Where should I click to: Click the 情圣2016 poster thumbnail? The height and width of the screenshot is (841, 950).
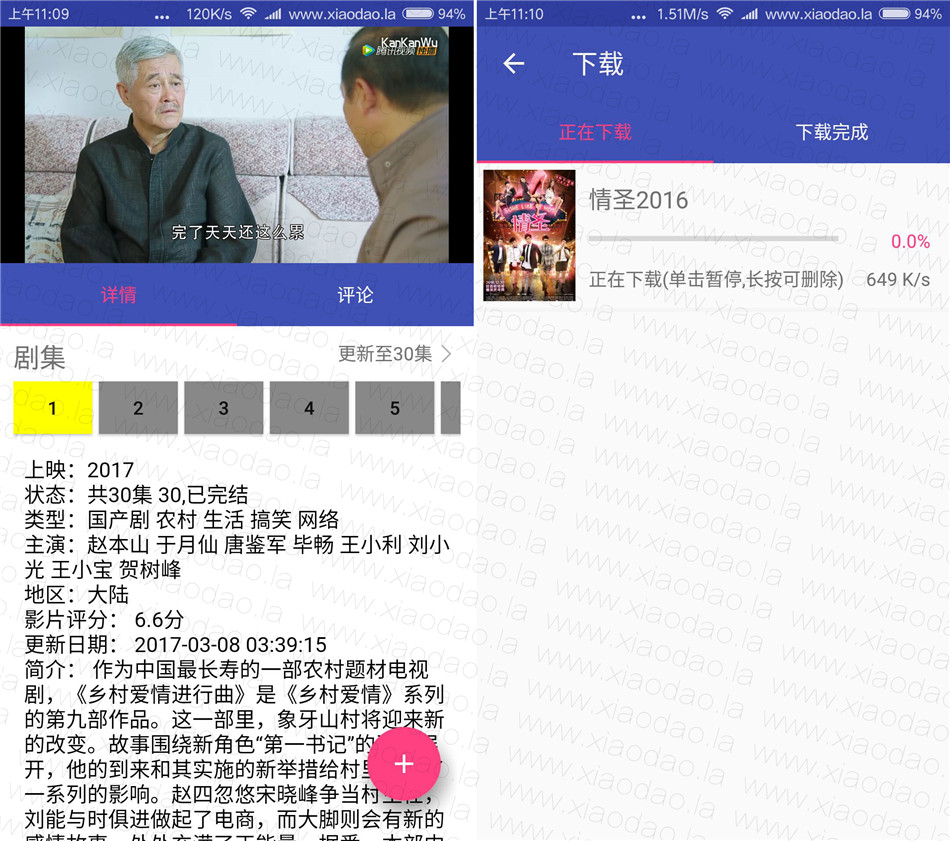click(x=529, y=235)
